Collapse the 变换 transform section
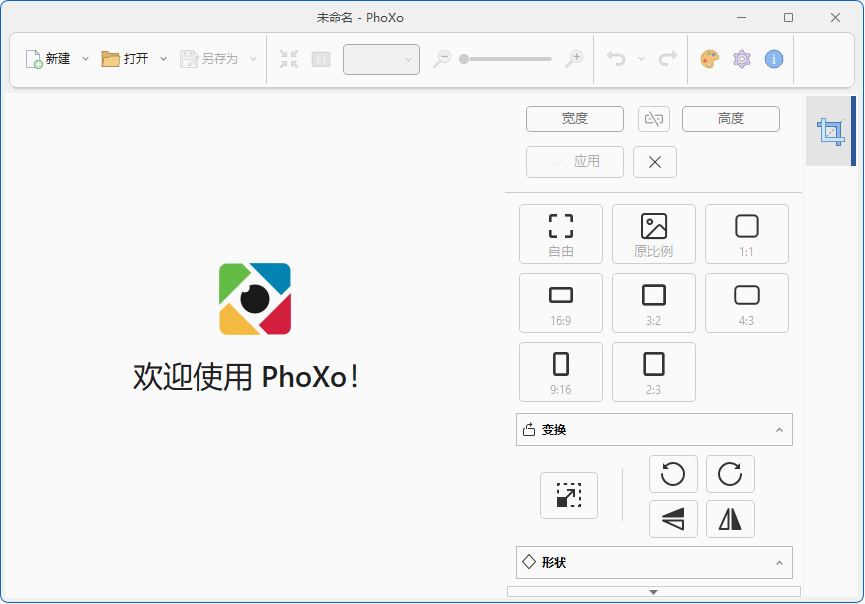This screenshot has width=865, height=604. click(654, 430)
